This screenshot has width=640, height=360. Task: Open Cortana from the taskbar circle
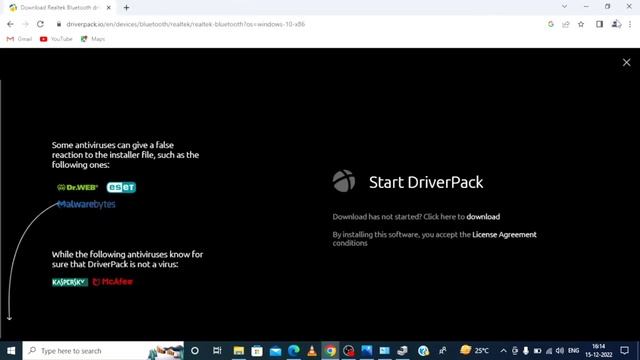(195, 351)
